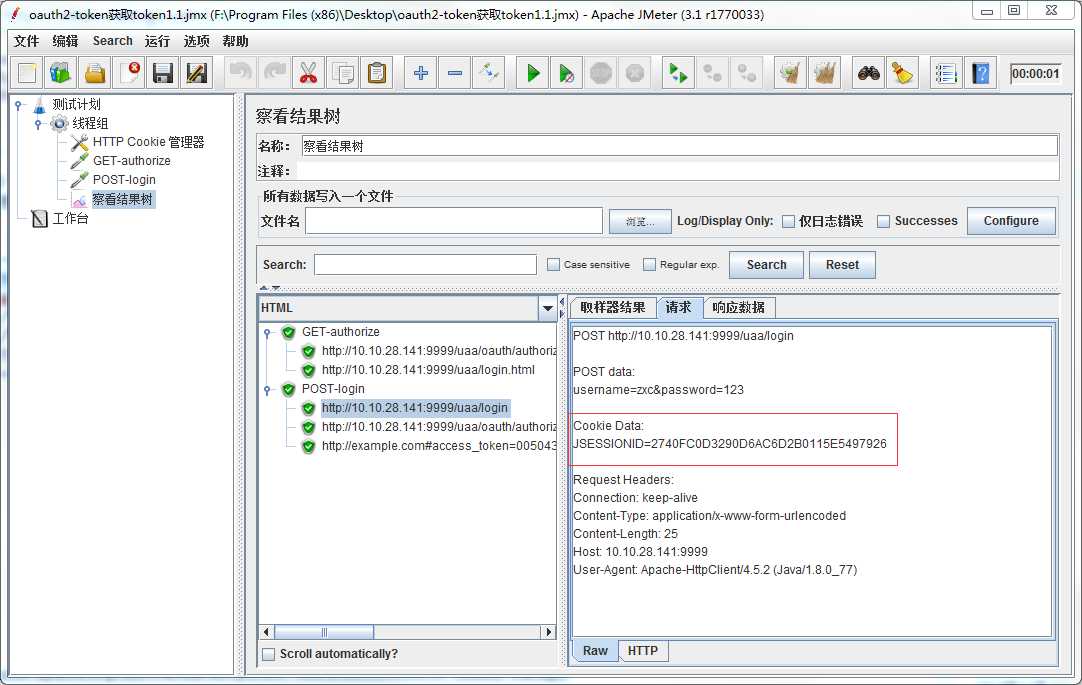
Task: Click the 名称 name input field
Action: tap(680, 146)
